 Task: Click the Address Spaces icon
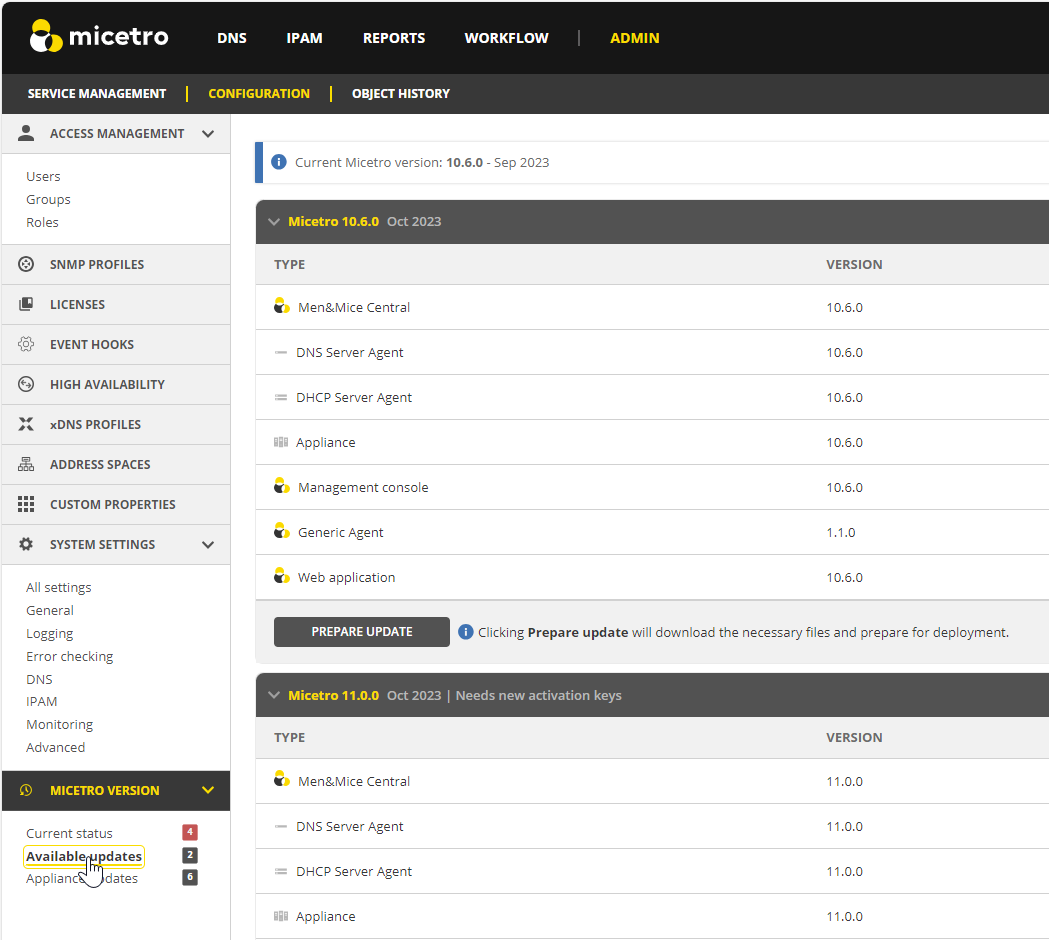(x=27, y=464)
